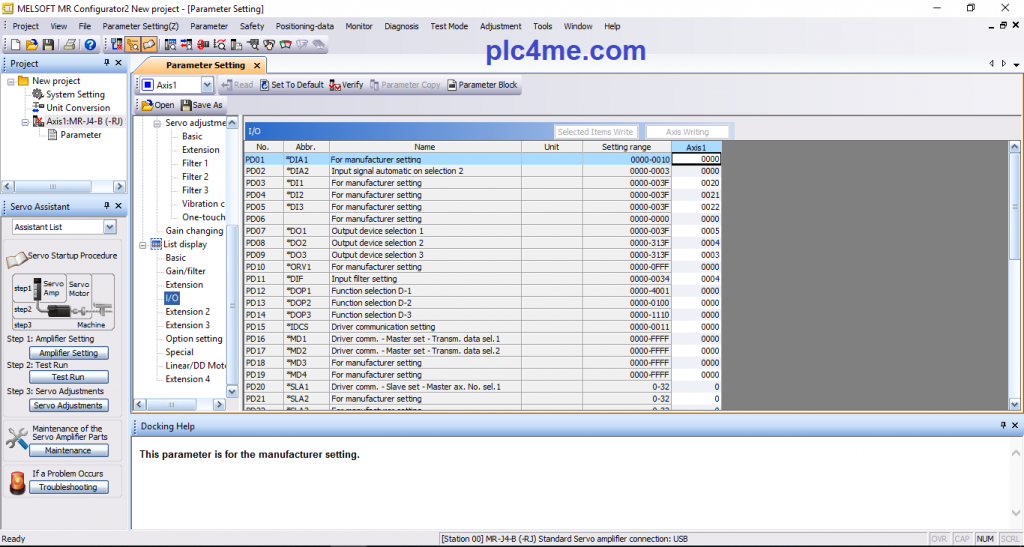Click the Troubleshooting button

(68, 487)
